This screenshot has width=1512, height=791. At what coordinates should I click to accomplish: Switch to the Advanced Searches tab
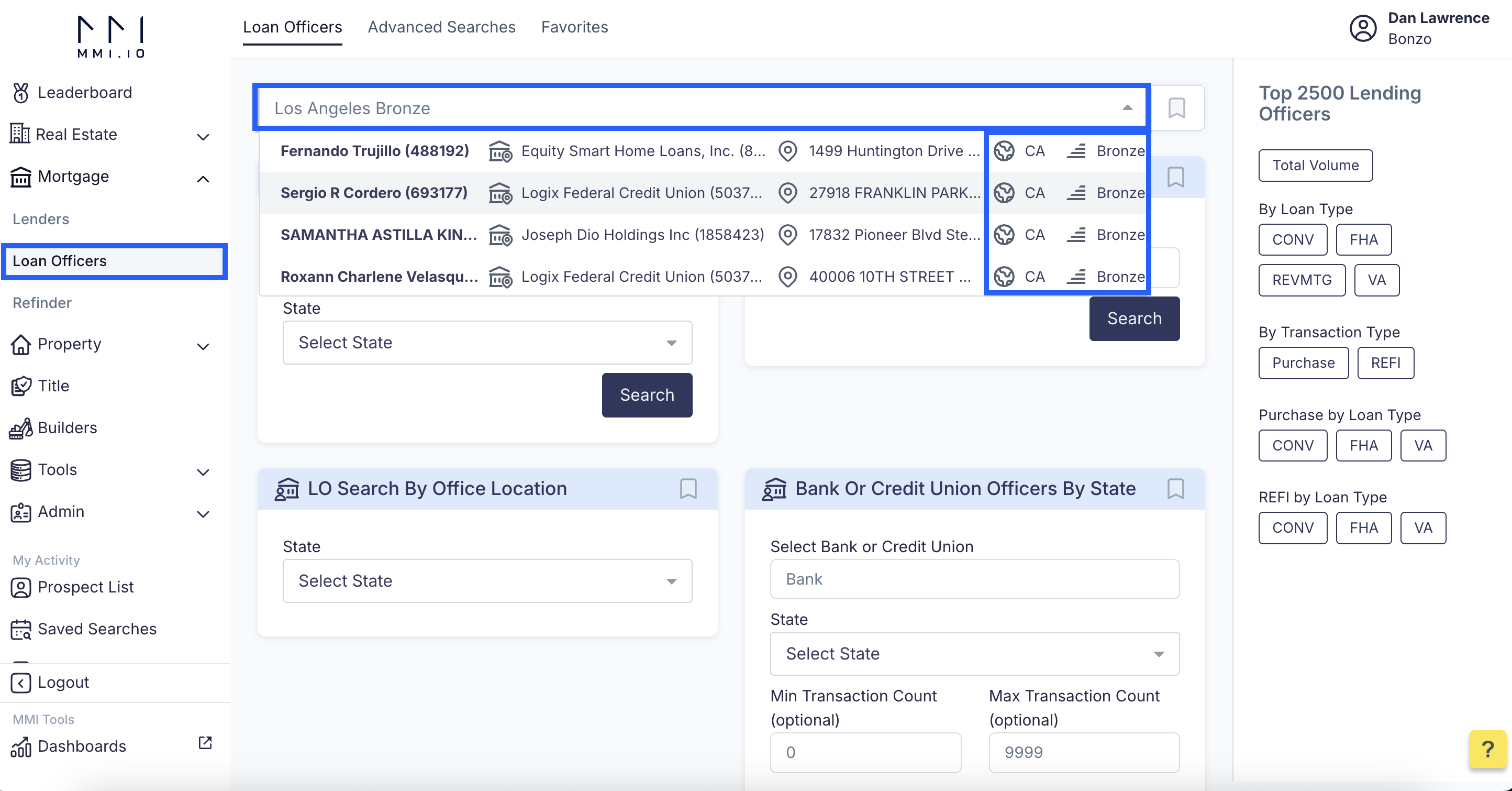(x=441, y=27)
